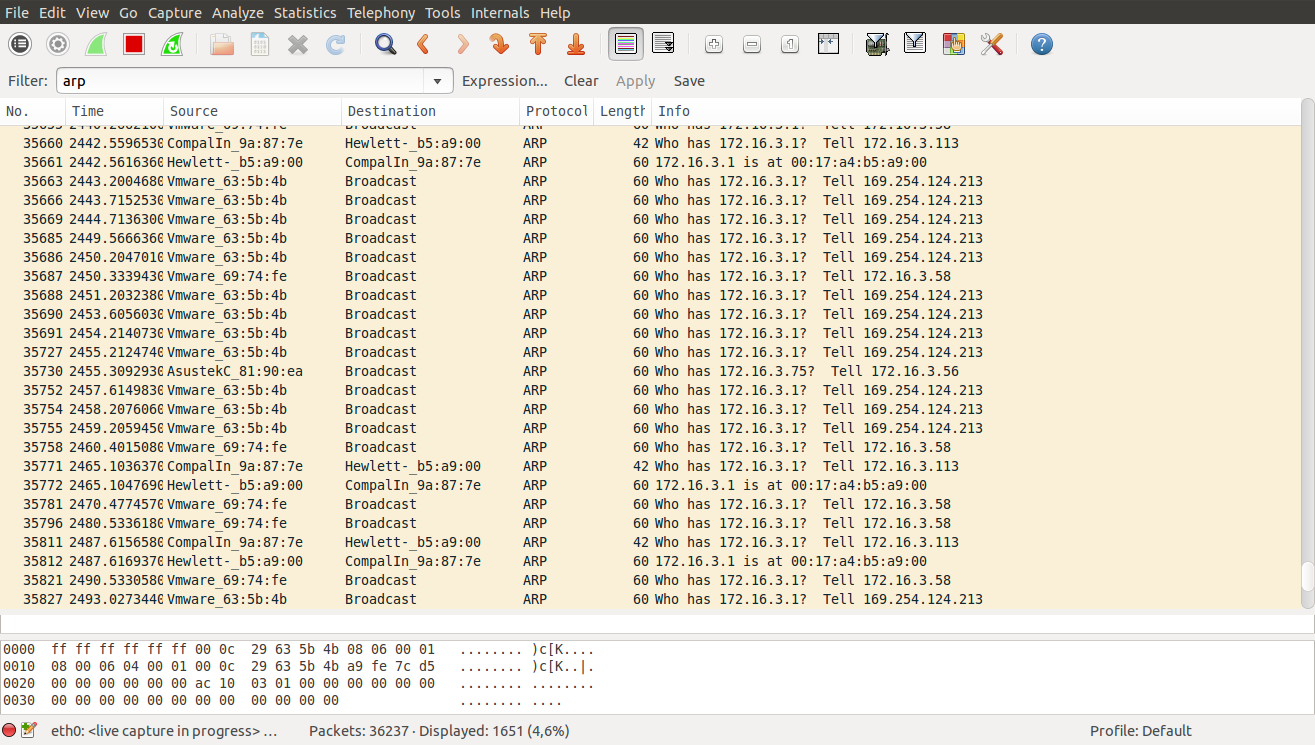This screenshot has height=745, width=1315.
Task: Restart the current capture
Action: point(172,44)
